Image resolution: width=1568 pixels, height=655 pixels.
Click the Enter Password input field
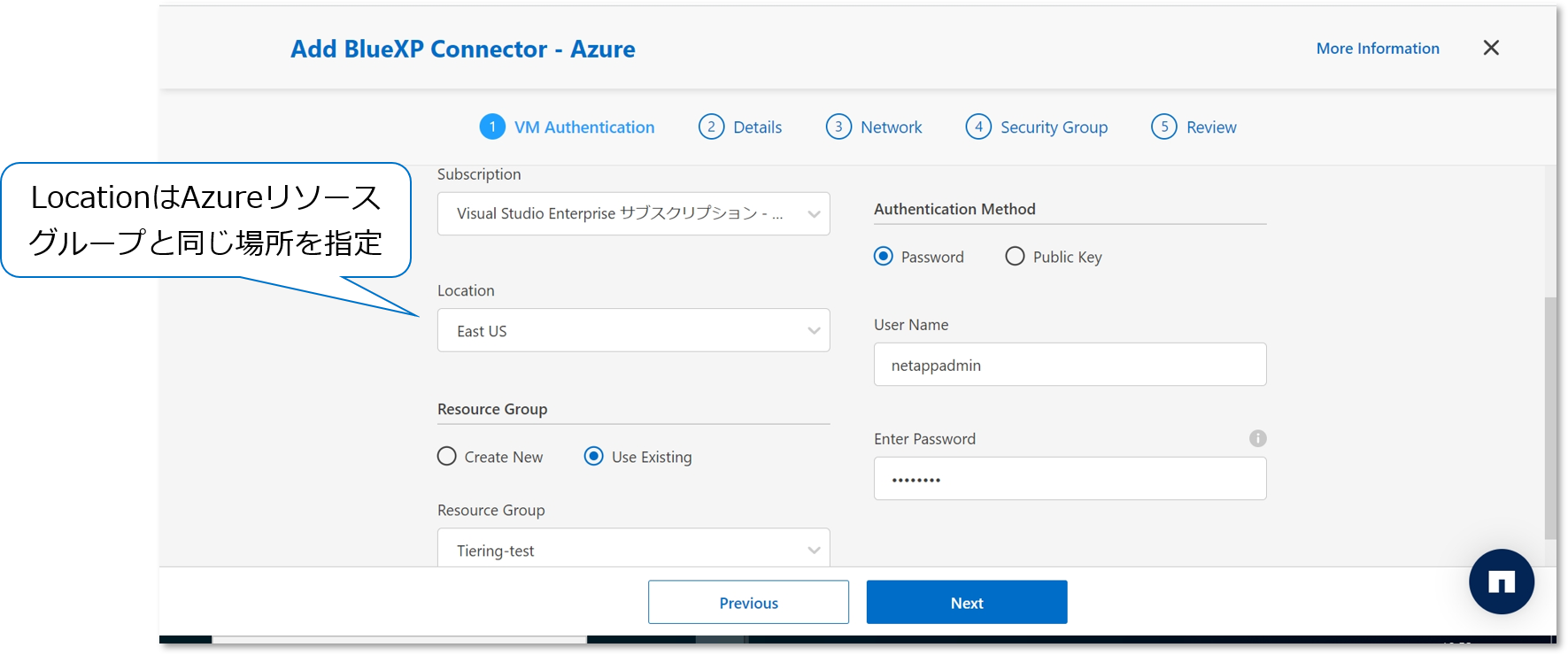(1070, 479)
